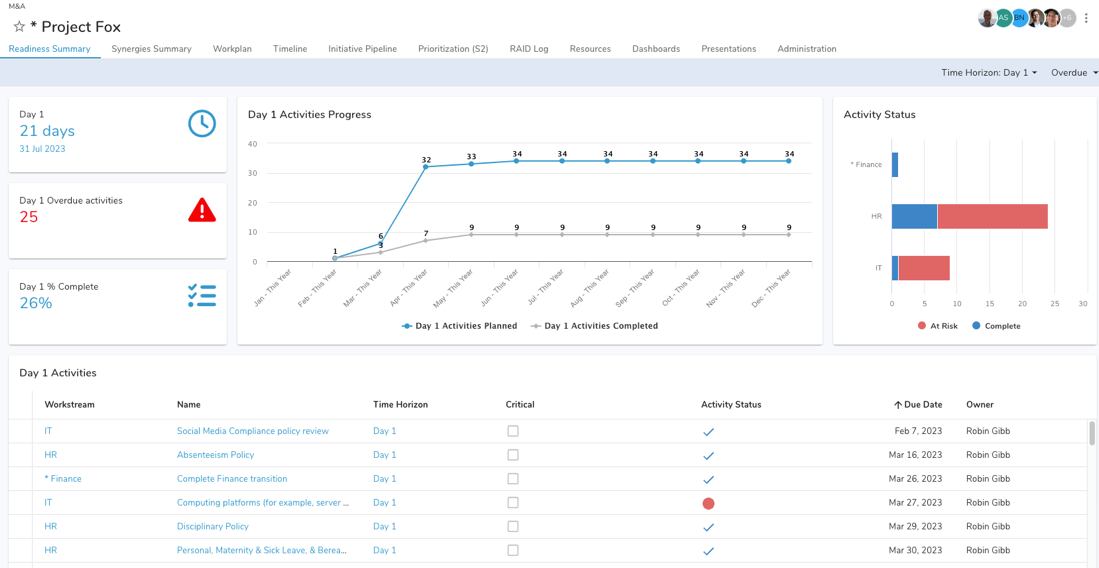1099x568 pixels.
Task: Click the checkmark status for Social Media Compliance row
Action: [708, 432]
